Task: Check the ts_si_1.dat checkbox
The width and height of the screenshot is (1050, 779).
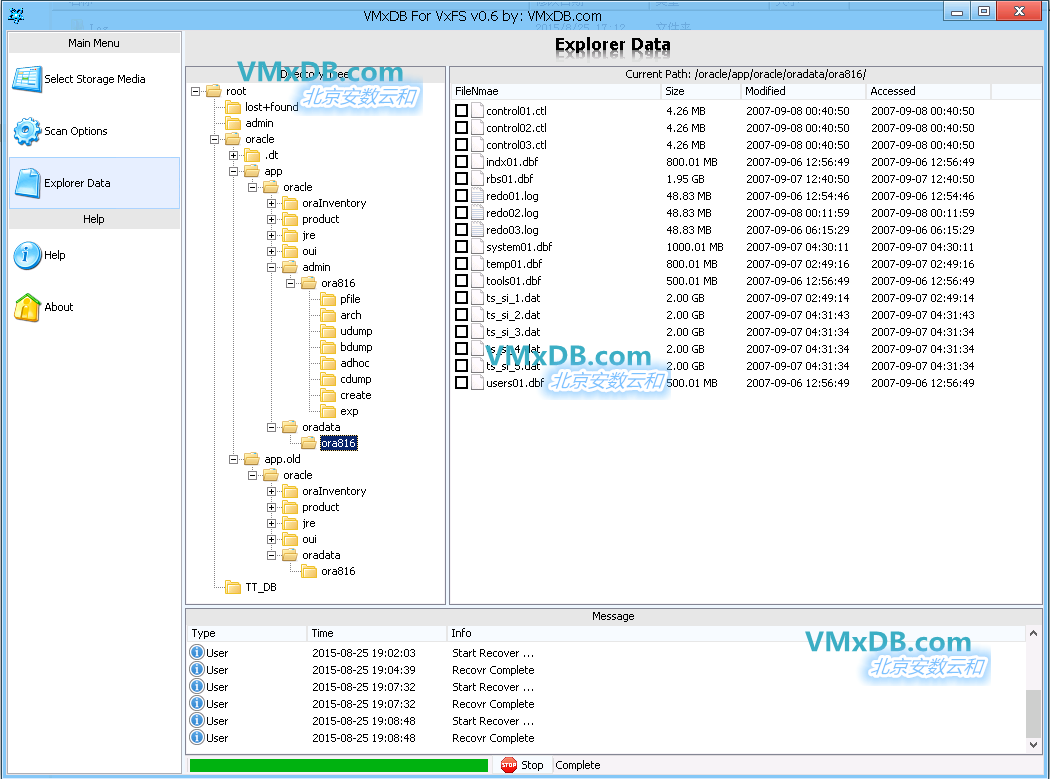Action: click(x=461, y=297)
